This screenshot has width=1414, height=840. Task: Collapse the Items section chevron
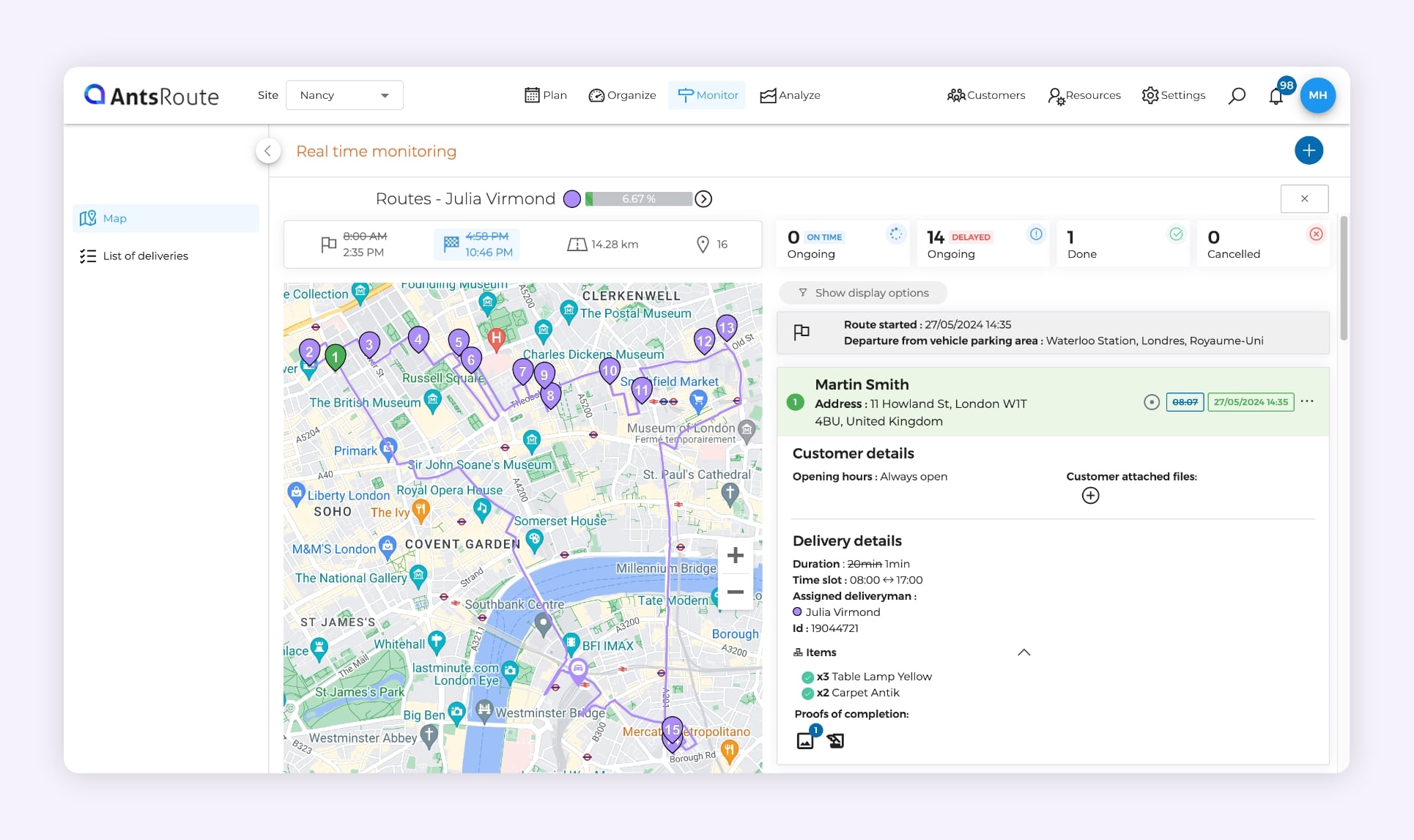[x=1024, y=652]
